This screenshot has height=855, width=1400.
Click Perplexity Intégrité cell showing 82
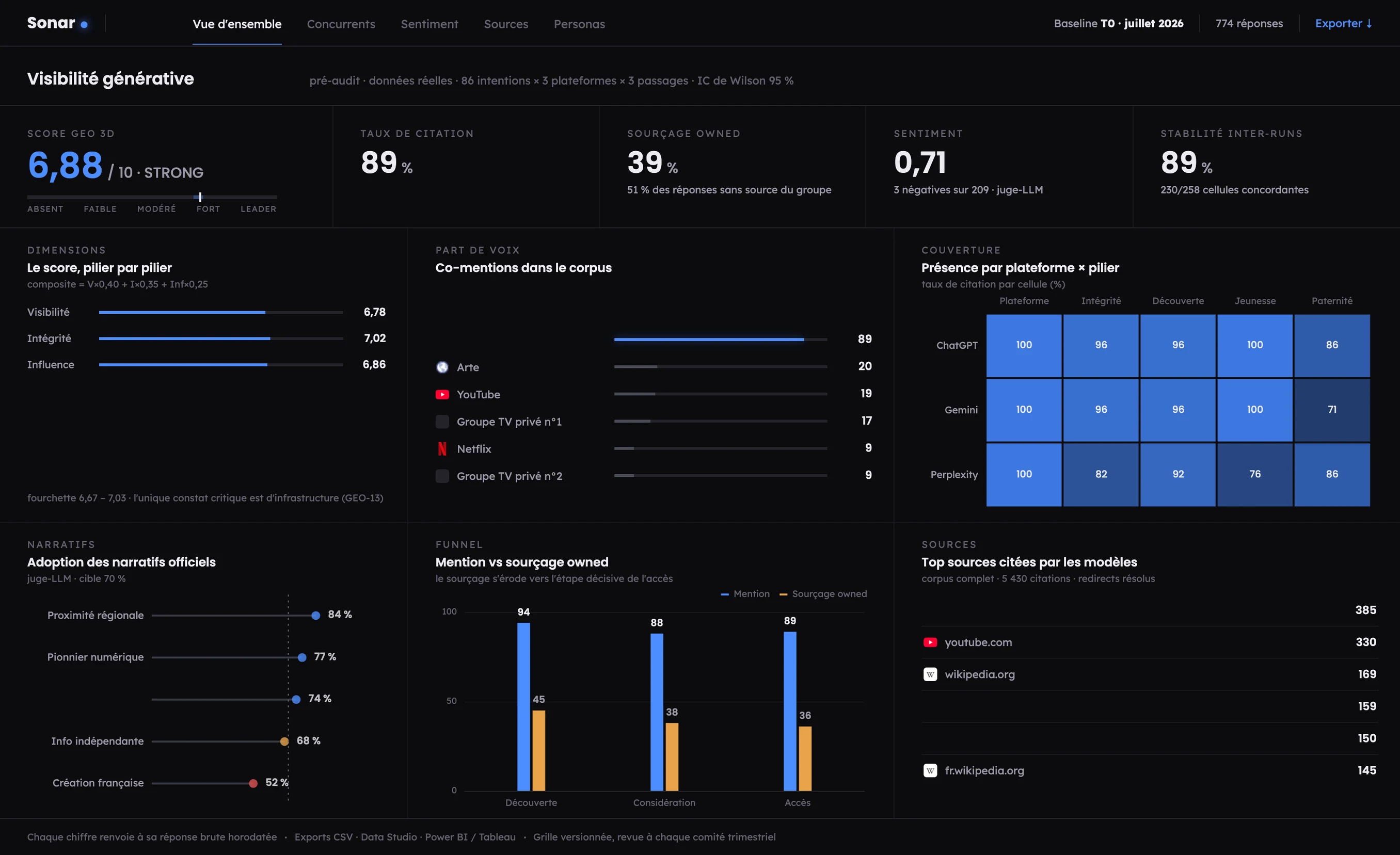(1101, 474)
